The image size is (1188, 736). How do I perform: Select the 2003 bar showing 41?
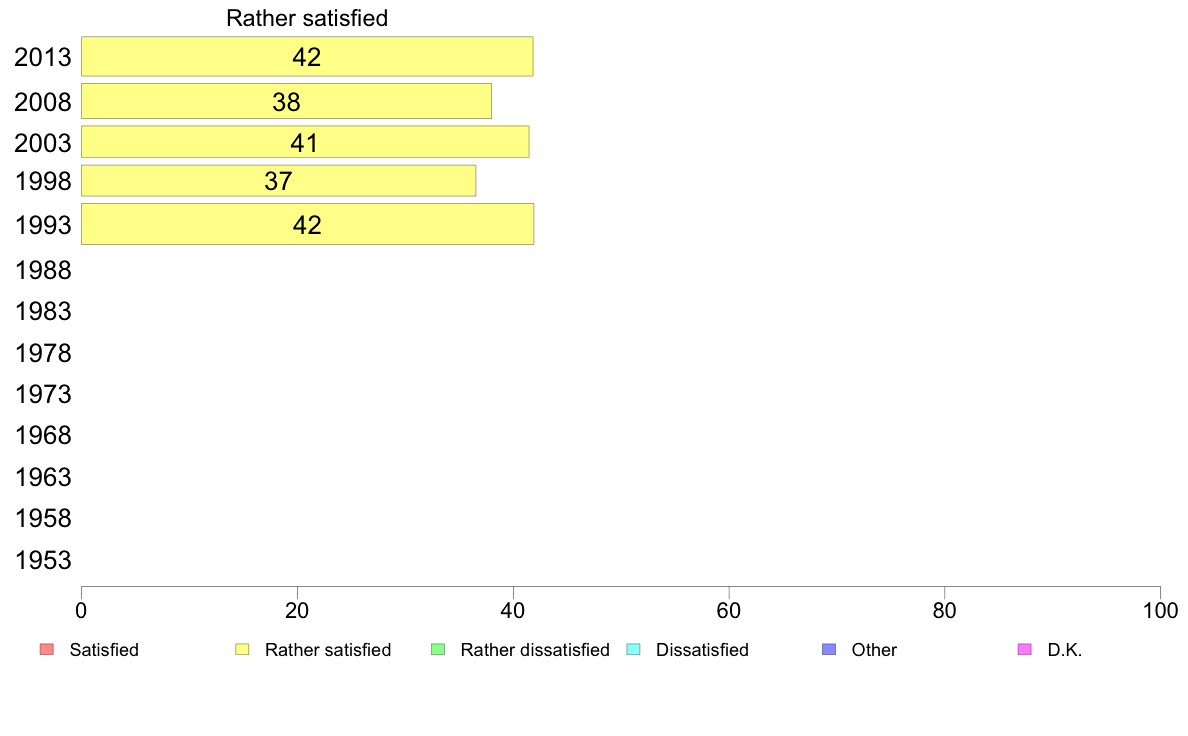click(x=305, y=142)
